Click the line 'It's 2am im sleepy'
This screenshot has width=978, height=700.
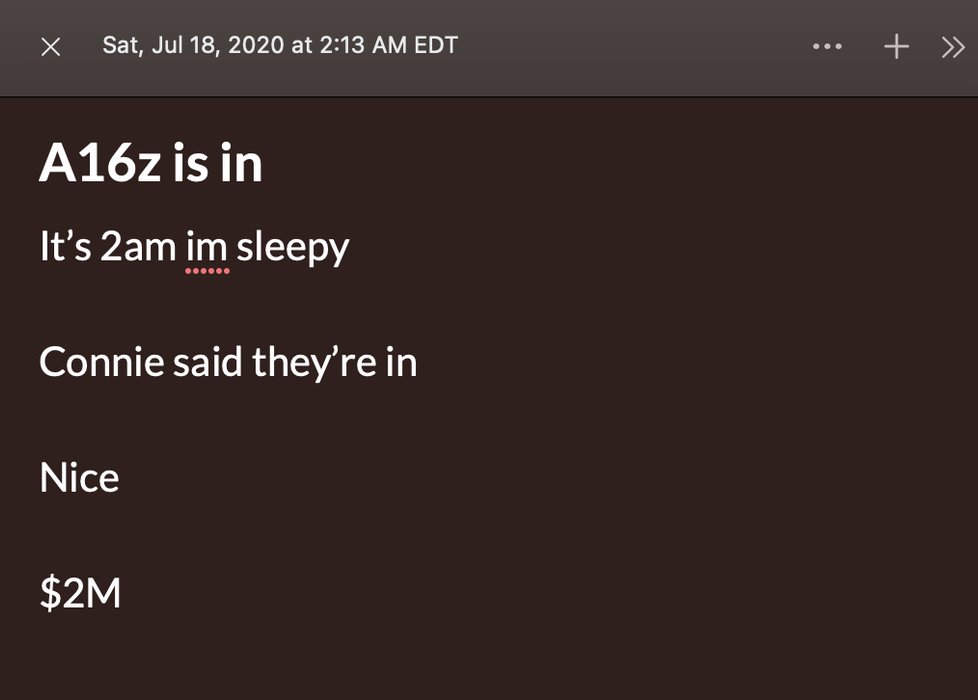pyautogui.click(x=194, y=247)
